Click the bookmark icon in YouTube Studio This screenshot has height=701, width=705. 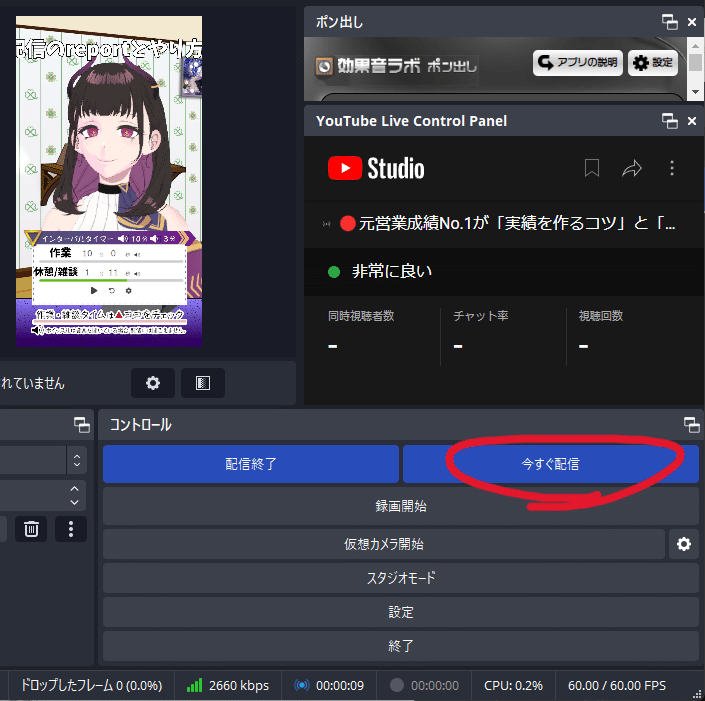[x=592, y=168]
